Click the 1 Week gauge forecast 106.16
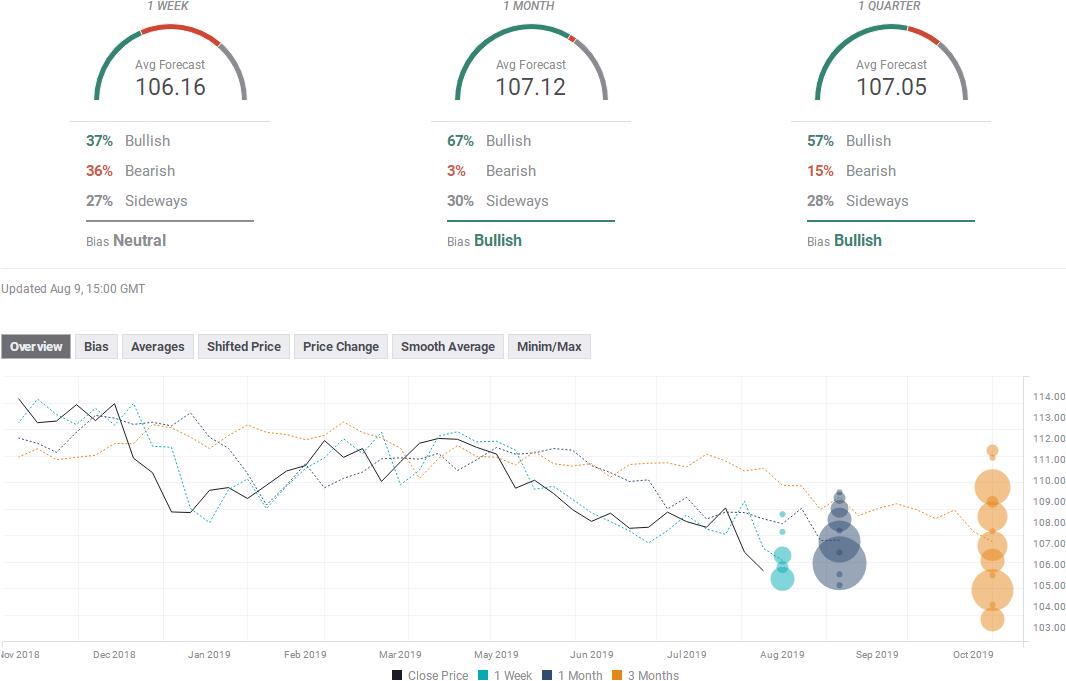The image size is (1066, 681). [170, 87]
